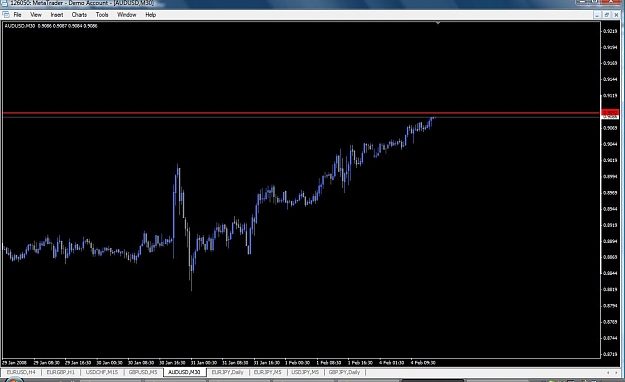The image size is (625, 382).
Task: Switch to the GBPJPY,Daily chart tab
Action: [x=344, y=372]
